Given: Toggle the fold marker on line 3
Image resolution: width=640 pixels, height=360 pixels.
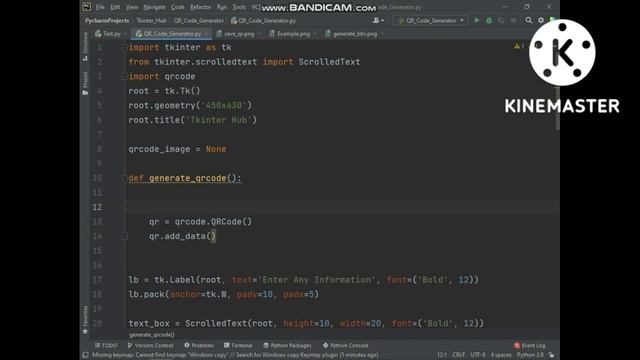Looking at the screenshot, I should pyautogui.click(x=124, y=76).
